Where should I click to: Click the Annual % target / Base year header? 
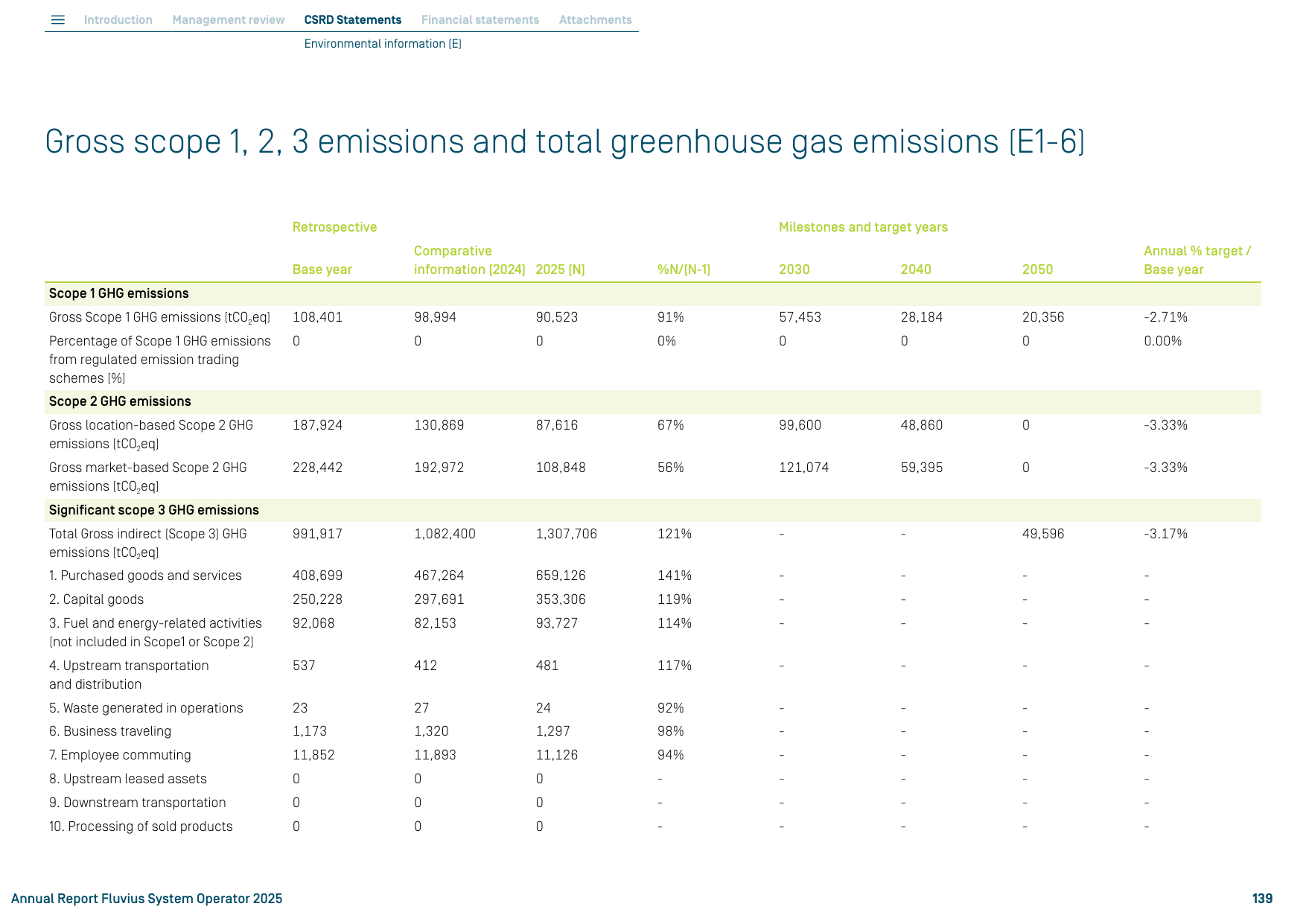(x=1197, y=260)
